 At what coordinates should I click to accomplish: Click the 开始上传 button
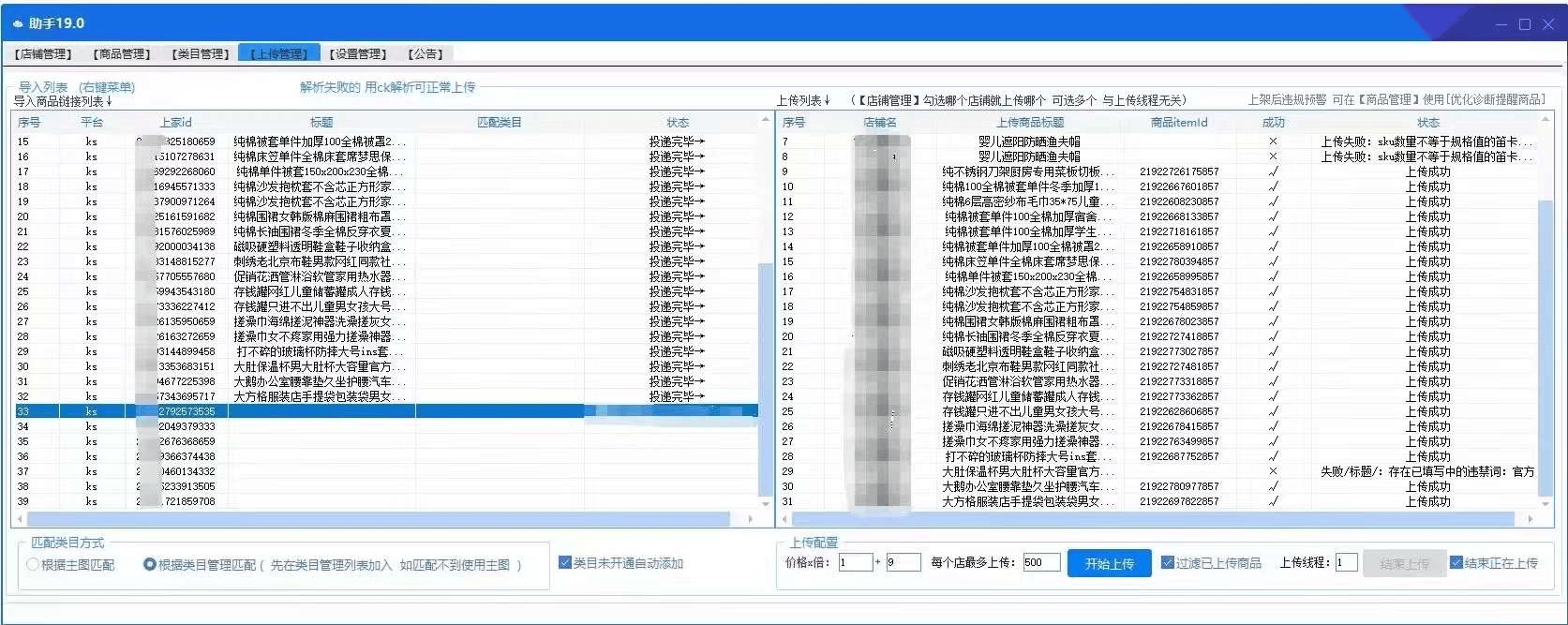(x=1110, y=563)
